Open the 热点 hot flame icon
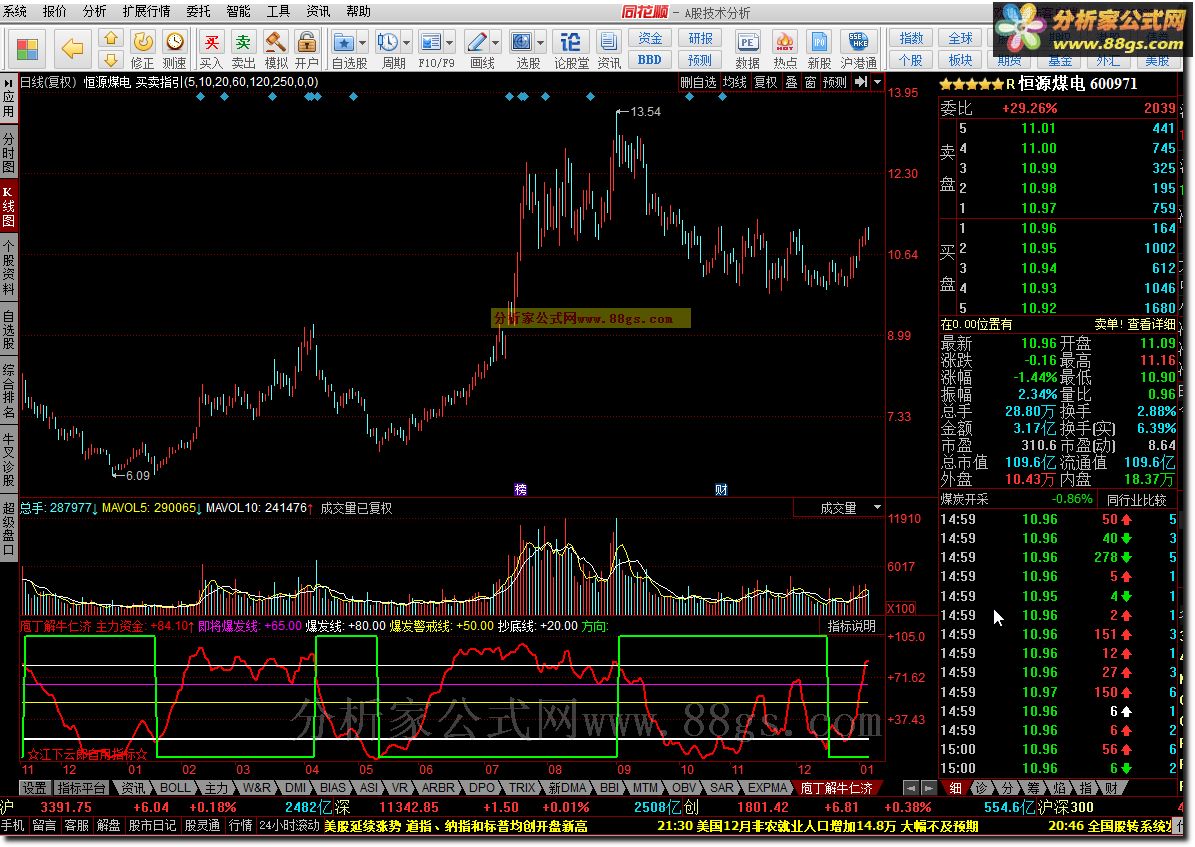 coord(785,42)
